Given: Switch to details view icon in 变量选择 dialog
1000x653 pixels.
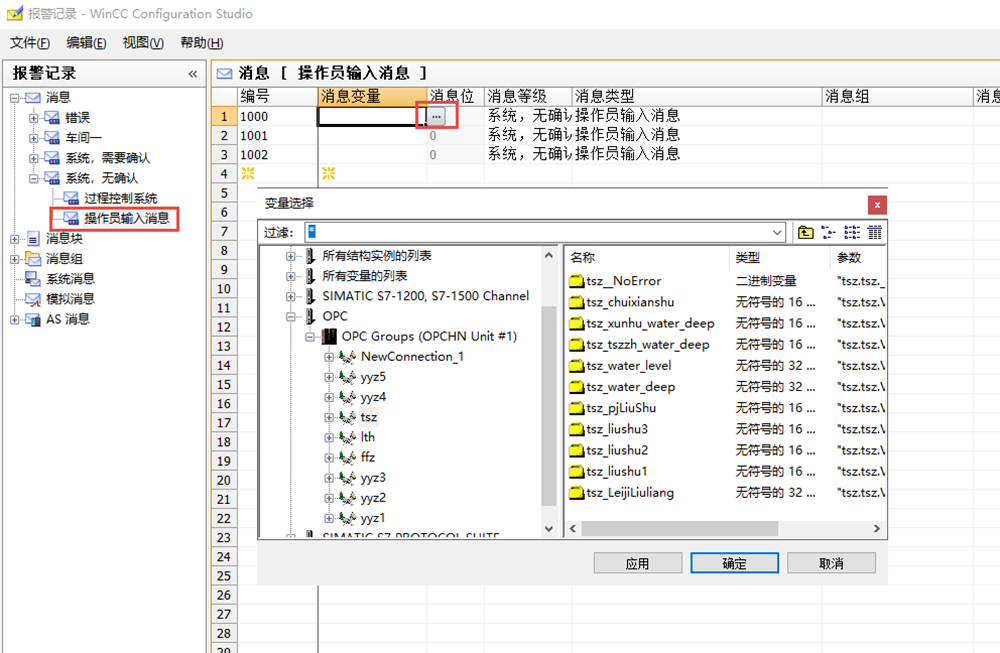Looking at the screenshot, I should 875,232.
